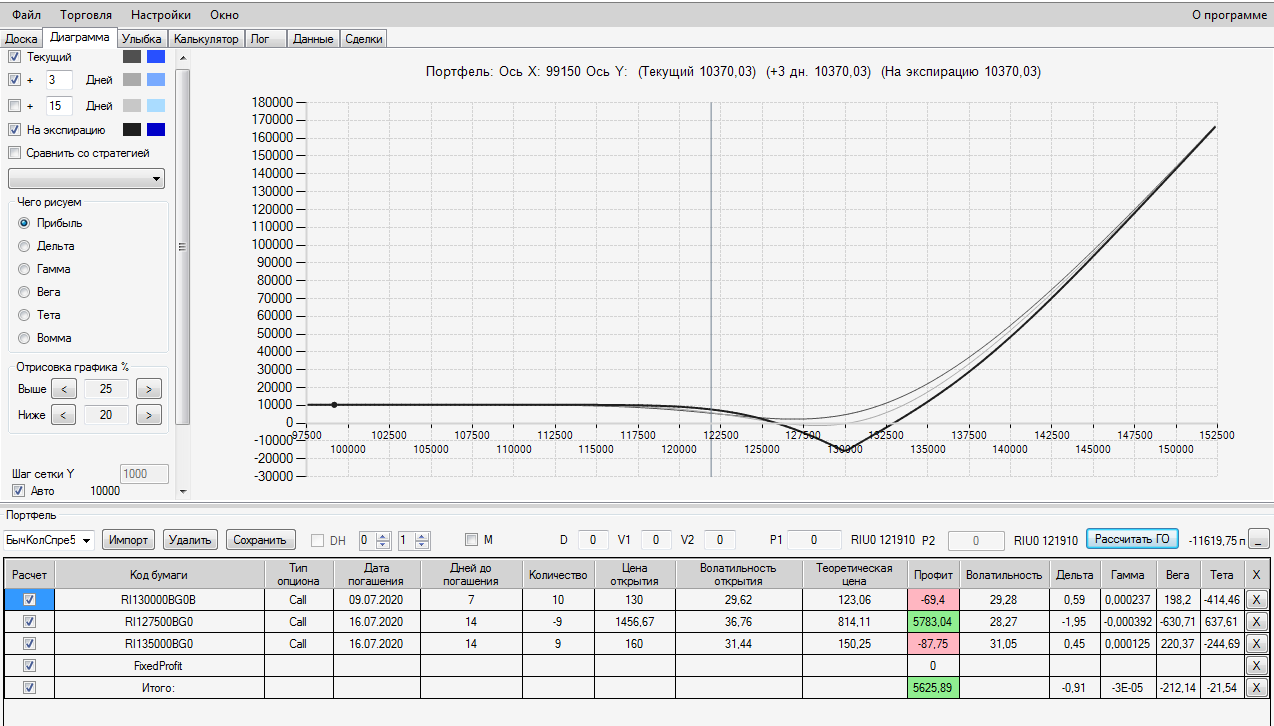The width and height of the screenshot is (1274, 726).
Task: Select the Прибыль radio button
Action: click(x=25, y=223)
